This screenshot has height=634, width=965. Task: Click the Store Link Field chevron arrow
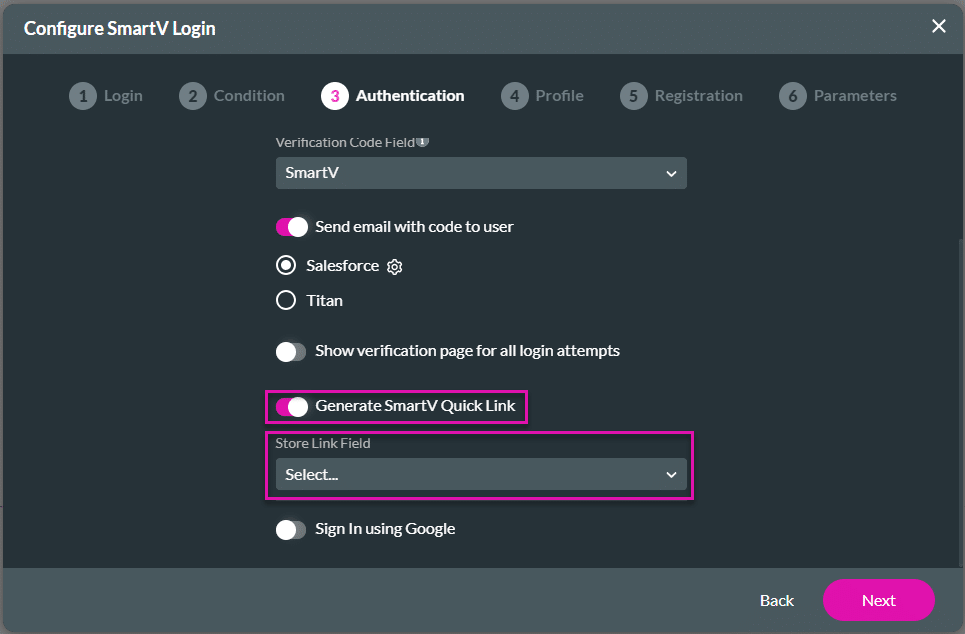671,474
